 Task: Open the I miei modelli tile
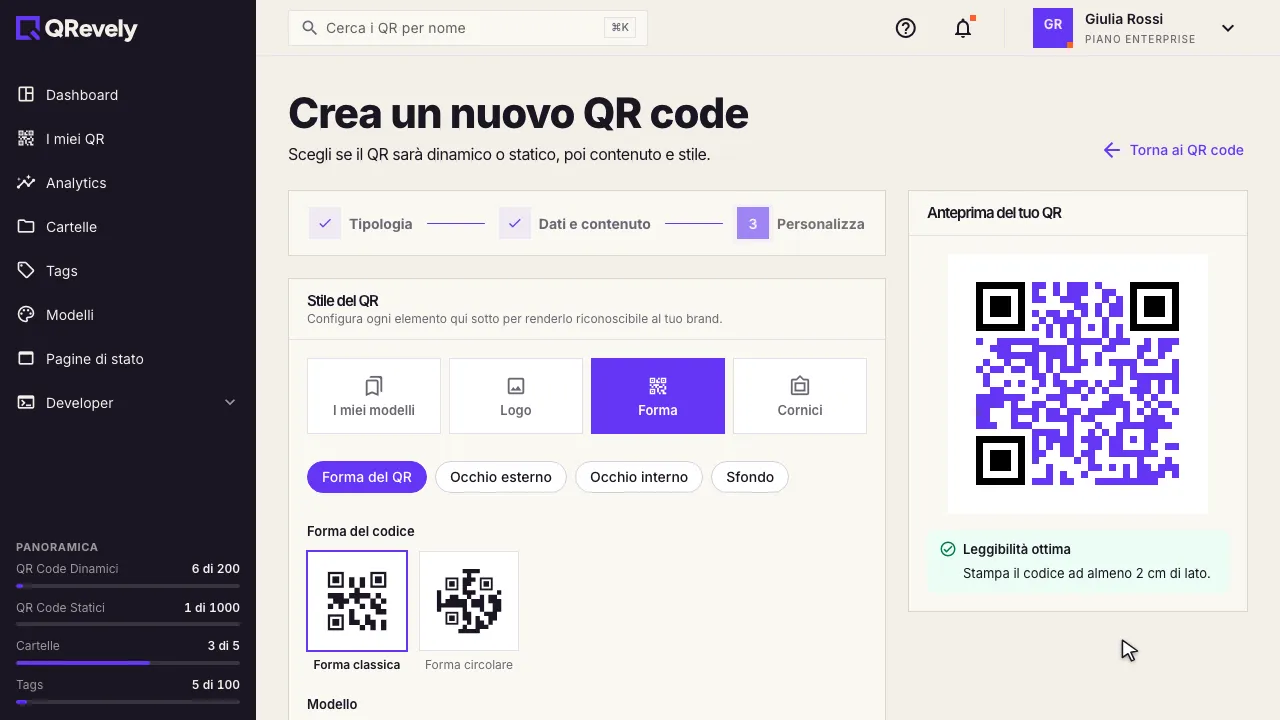click(x=374, y=396)
